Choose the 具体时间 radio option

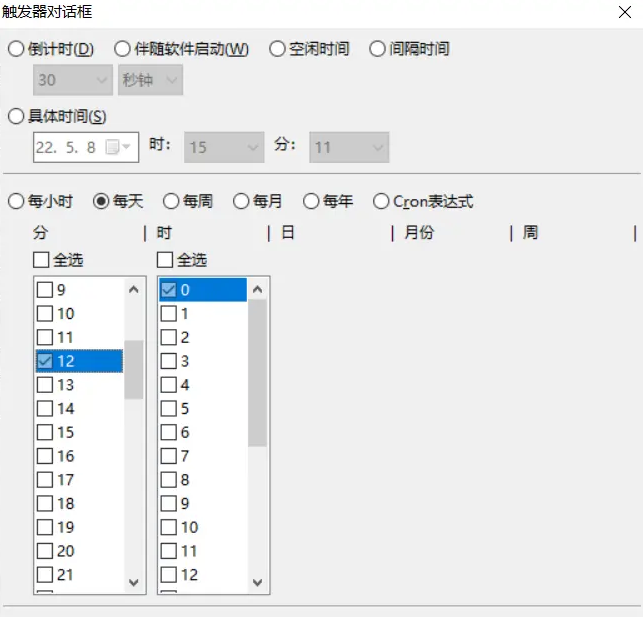(16, 117)
